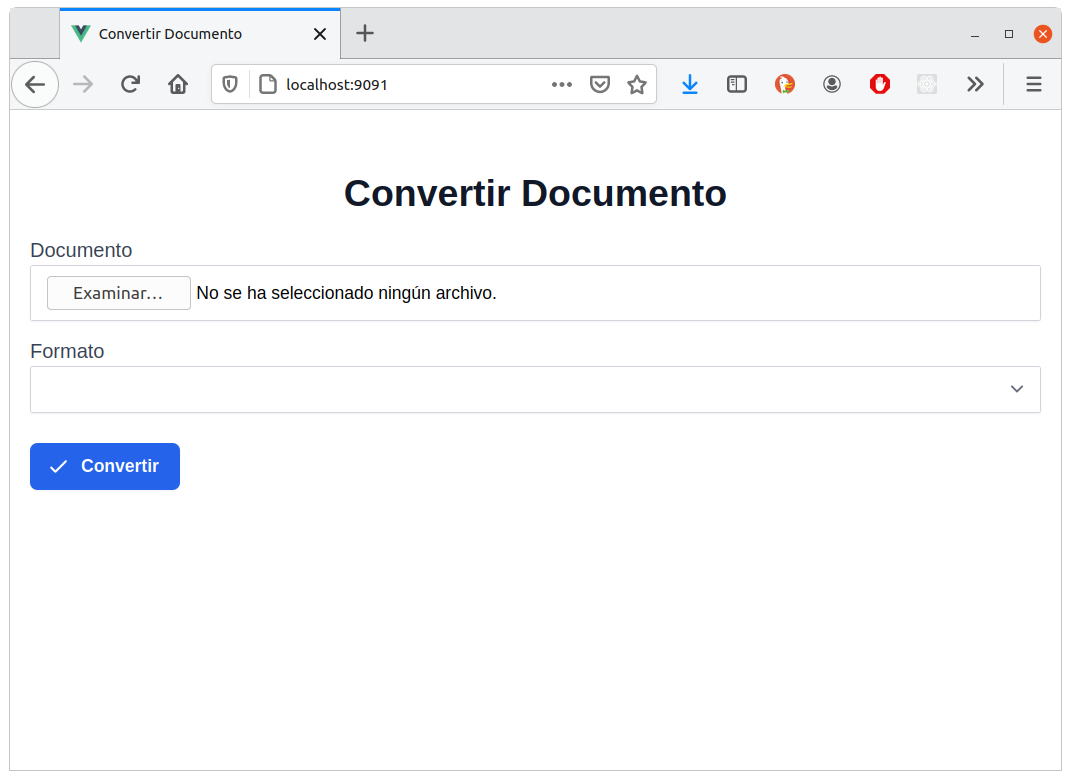
Task: Go to the browser home page
Action: click(178, 84)
